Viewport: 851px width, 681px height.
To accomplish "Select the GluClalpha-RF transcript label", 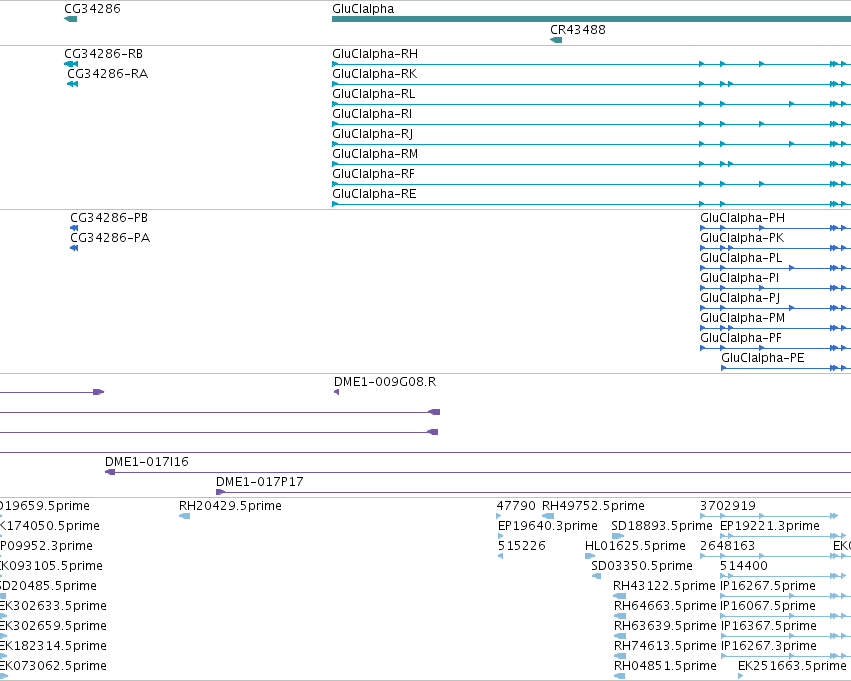I will (x=373, y=174).
